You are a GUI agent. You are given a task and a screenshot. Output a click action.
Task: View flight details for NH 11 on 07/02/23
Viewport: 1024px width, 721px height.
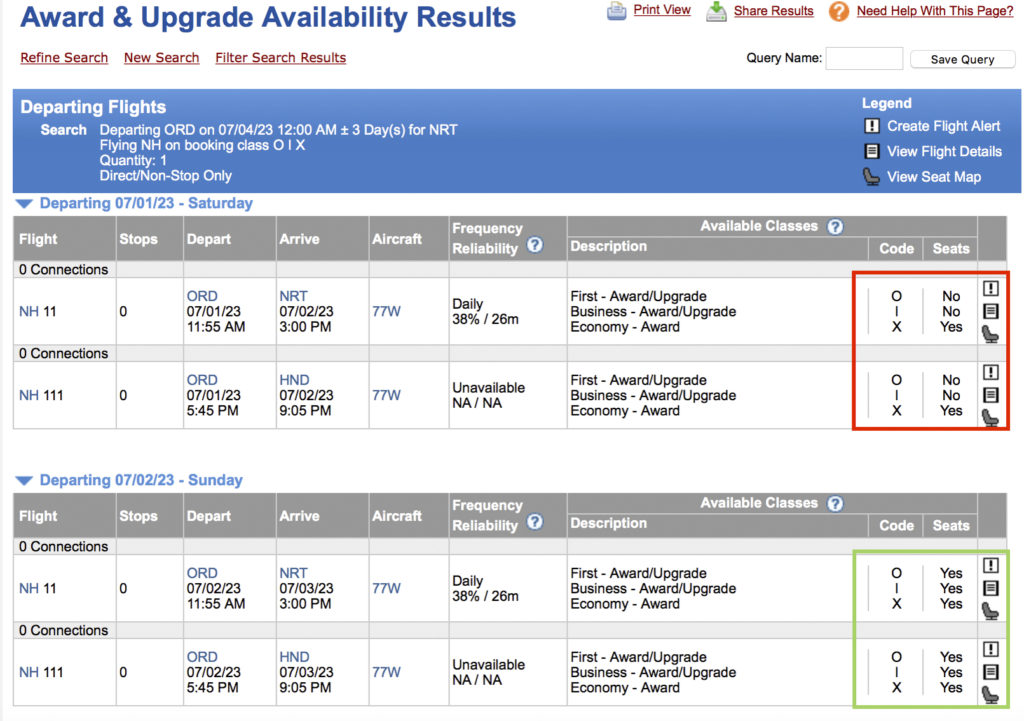[x=990, y=588]
